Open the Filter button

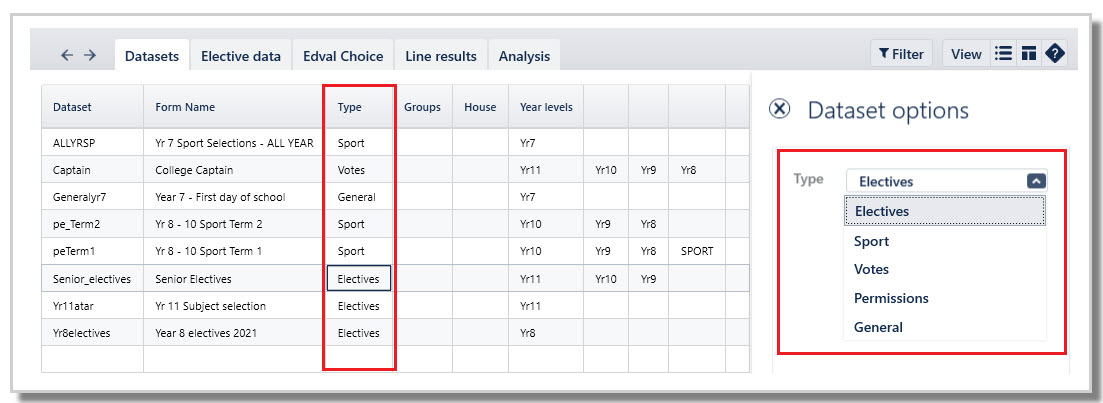[x=901, y=54]
